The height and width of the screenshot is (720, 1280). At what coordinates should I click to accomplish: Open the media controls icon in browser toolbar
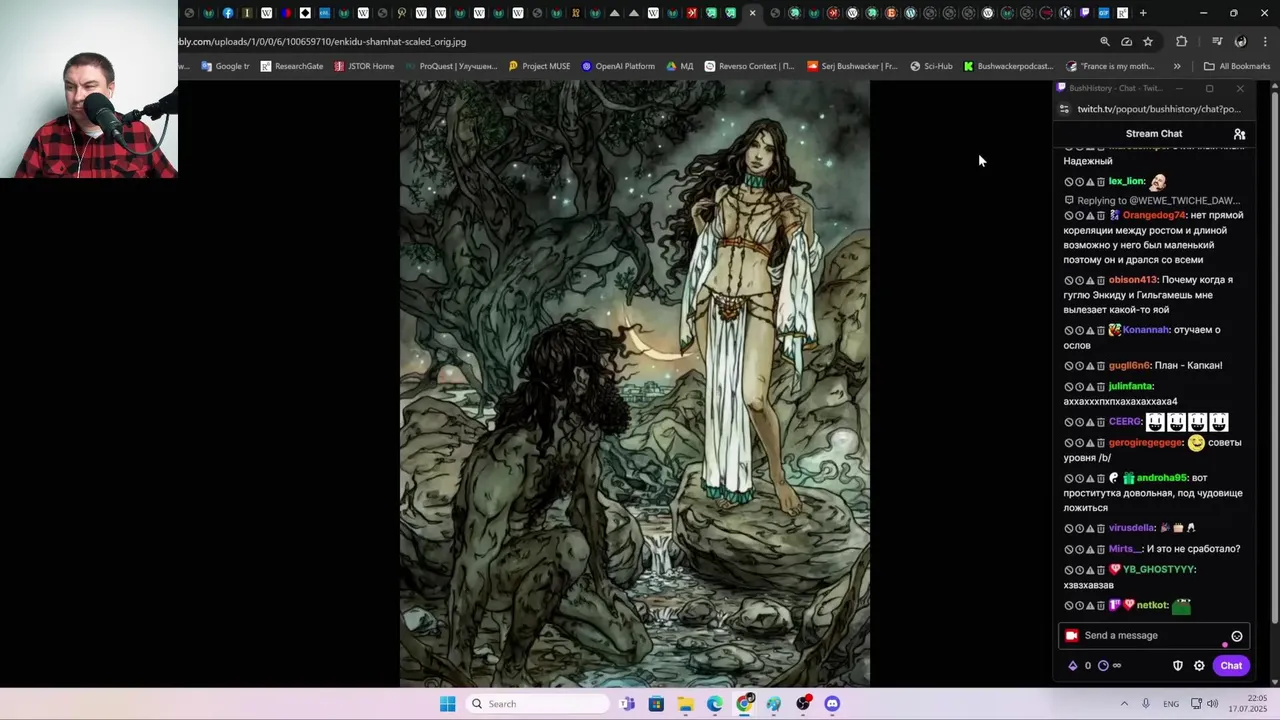click(x=1217, y=42)
